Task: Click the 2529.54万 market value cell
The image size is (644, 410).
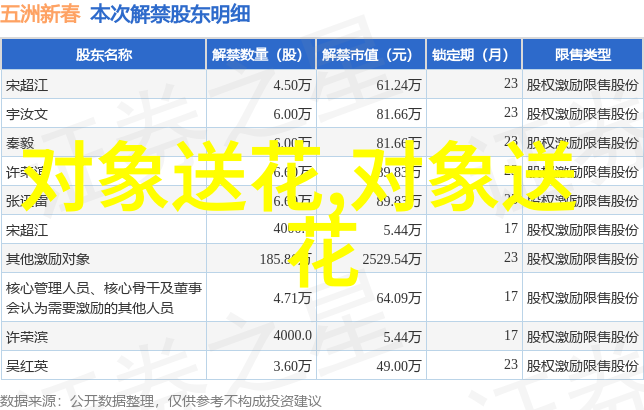Action: pyautogui.click(x=392, y=259)
